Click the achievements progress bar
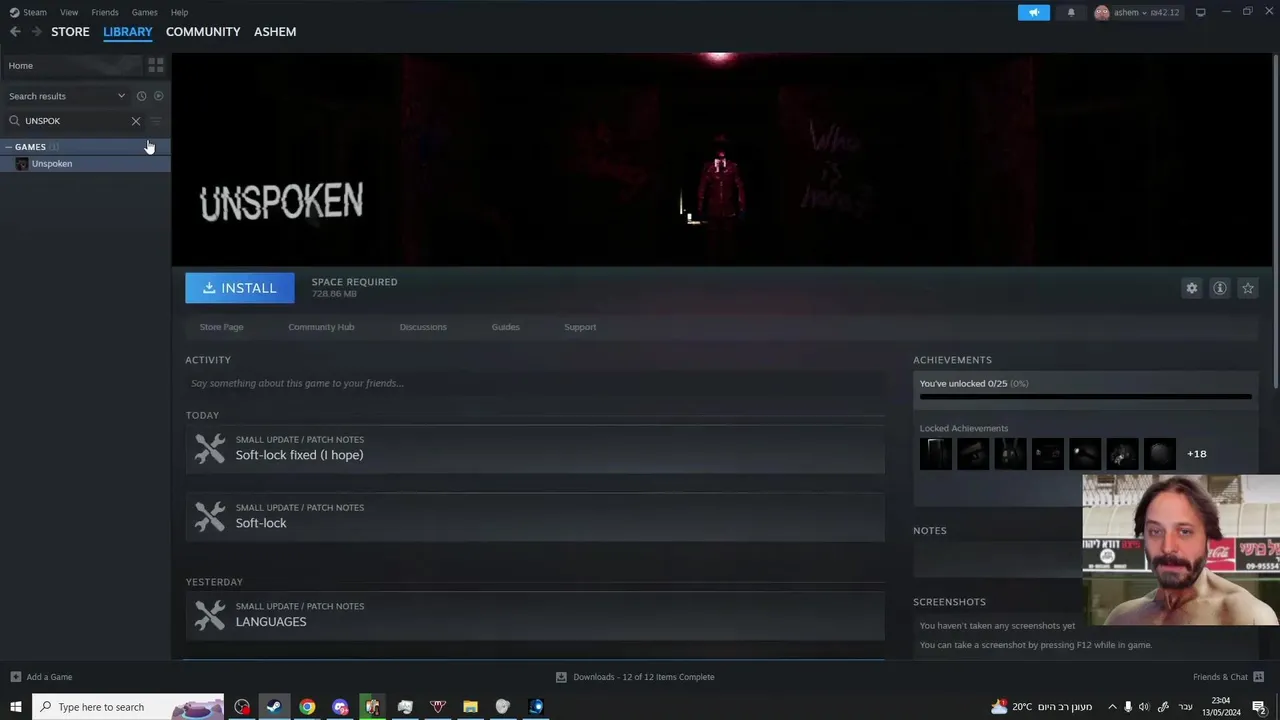1280x720 pixels. [1085, 396]
